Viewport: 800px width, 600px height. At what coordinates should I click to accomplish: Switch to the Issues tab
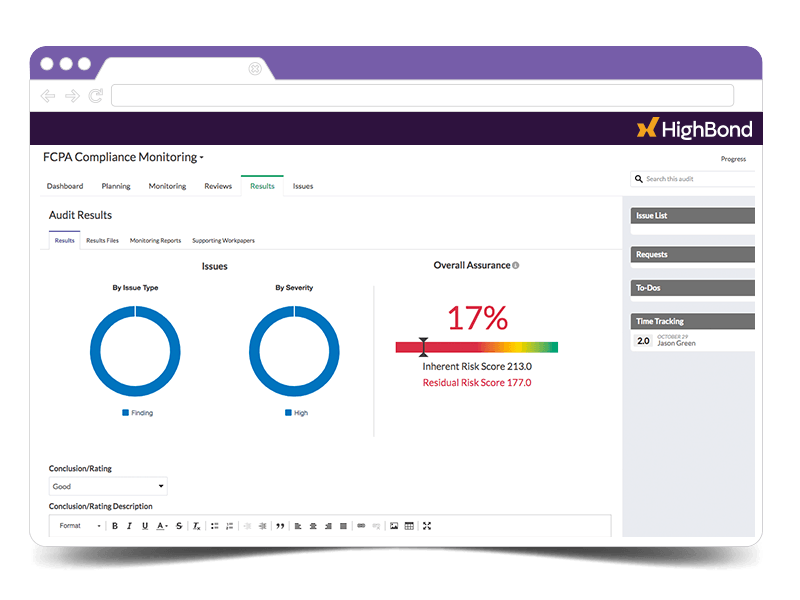click(303, 186)
